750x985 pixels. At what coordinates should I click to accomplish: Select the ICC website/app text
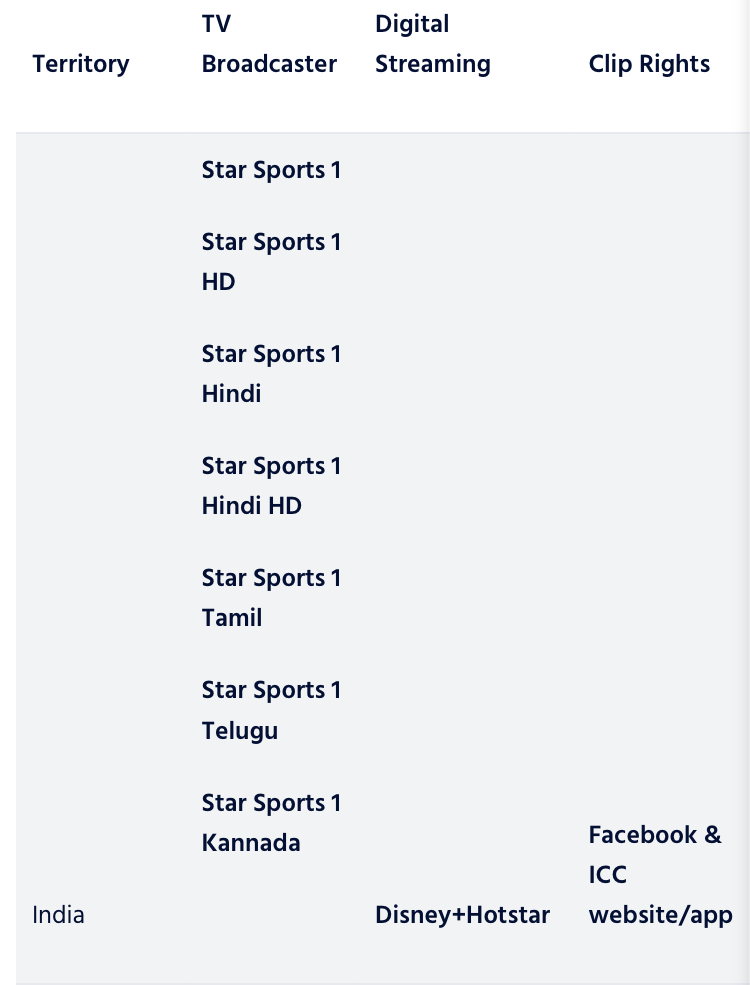tap(660, 895)
